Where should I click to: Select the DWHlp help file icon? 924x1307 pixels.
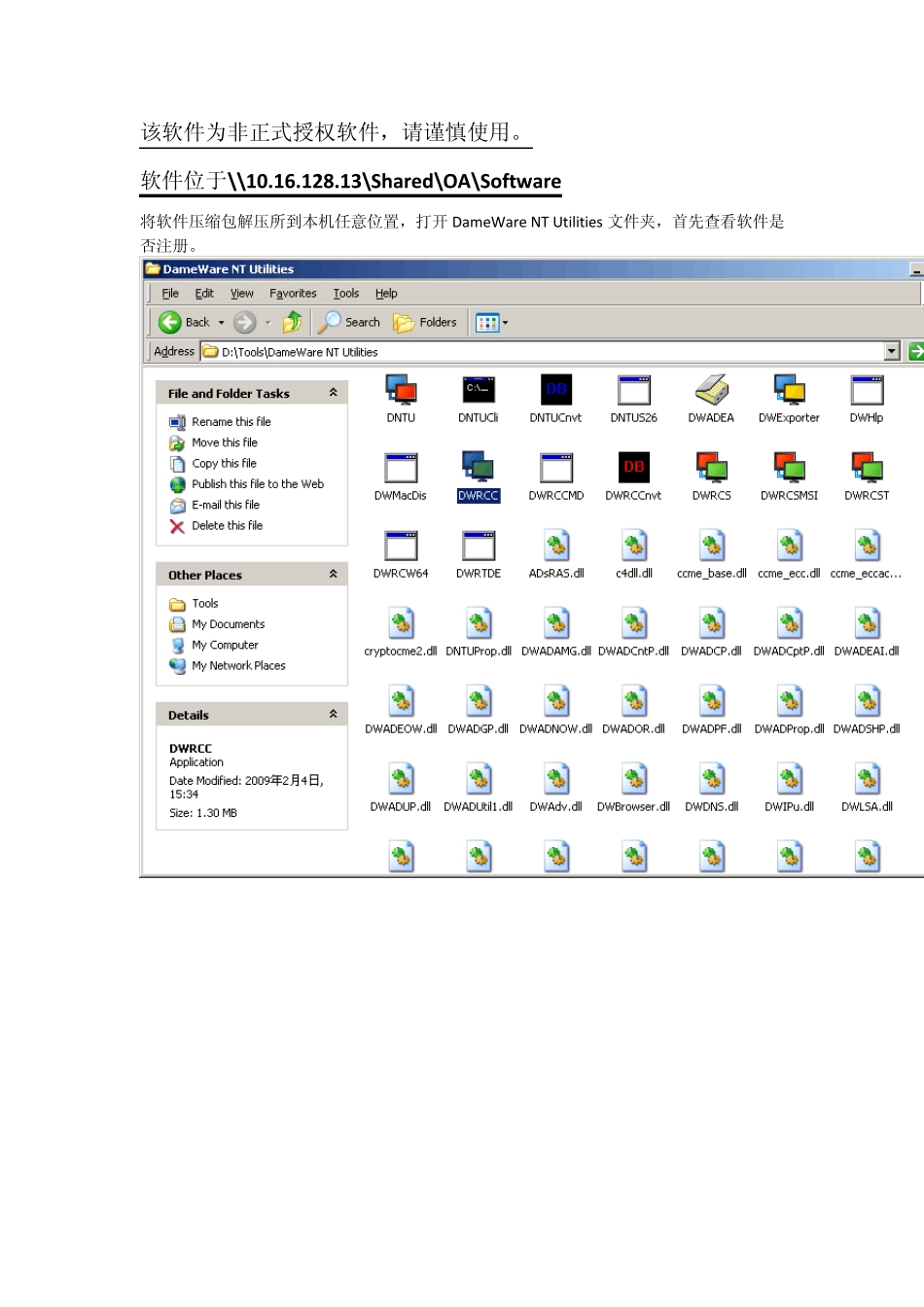pos(867,391)
